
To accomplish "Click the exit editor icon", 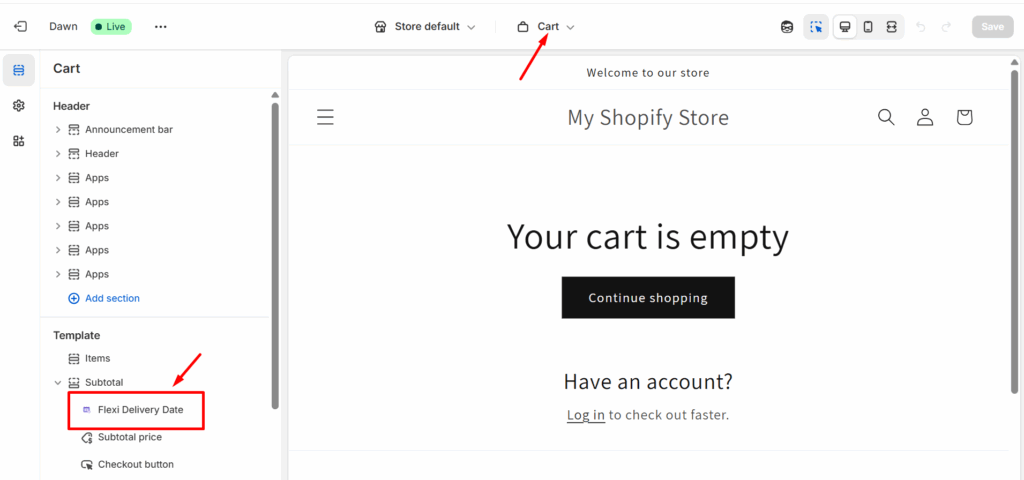I will pyautogui.click(x=20, y=27).
